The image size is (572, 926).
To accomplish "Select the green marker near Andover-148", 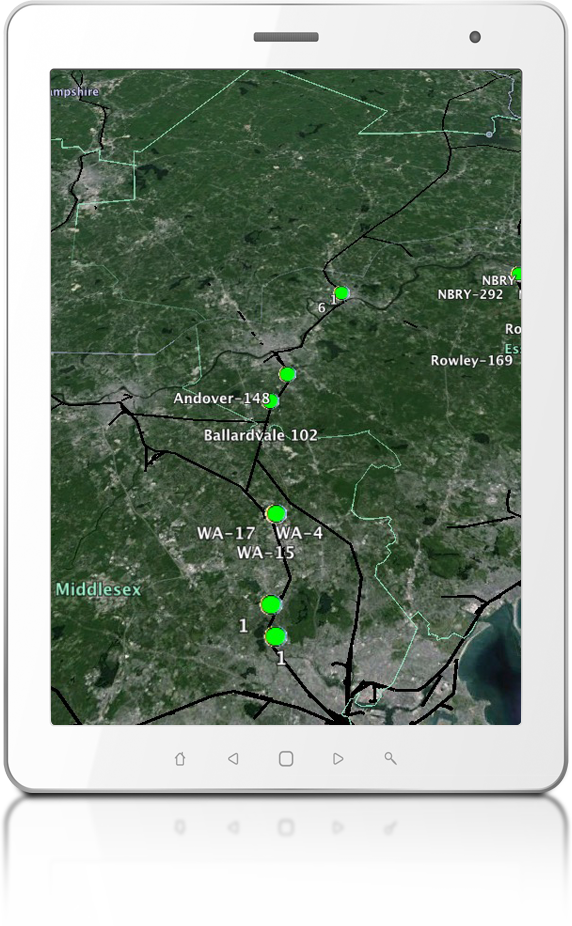I will [271, 401].
